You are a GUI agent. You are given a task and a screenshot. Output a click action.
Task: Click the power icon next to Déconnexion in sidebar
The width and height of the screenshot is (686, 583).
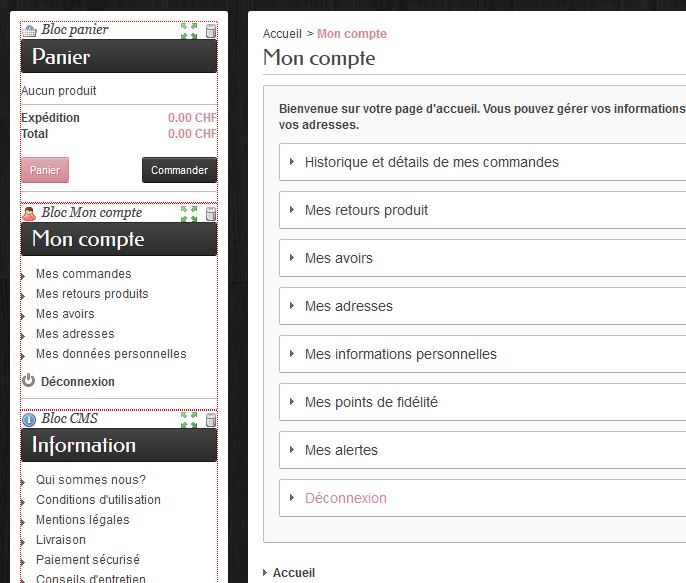point(28,381)
